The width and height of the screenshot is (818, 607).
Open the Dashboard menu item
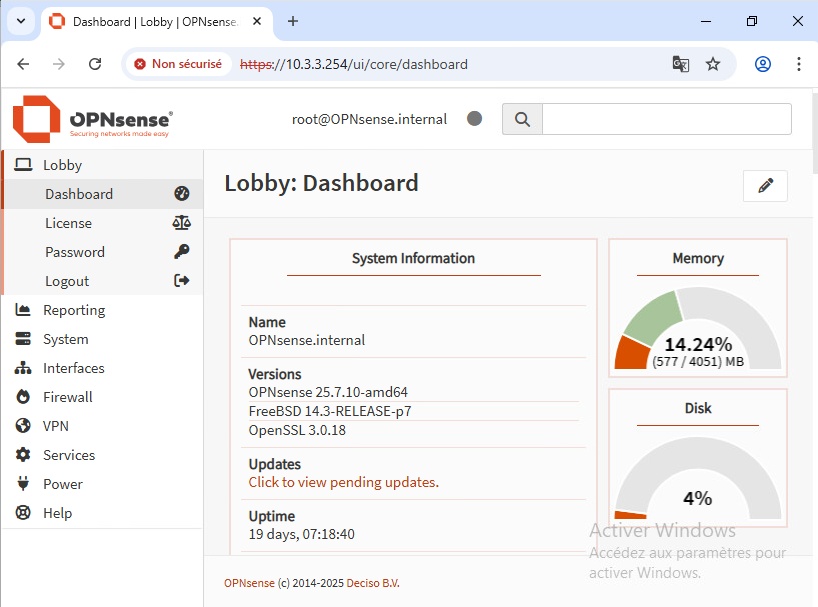(x=103, y=194)
